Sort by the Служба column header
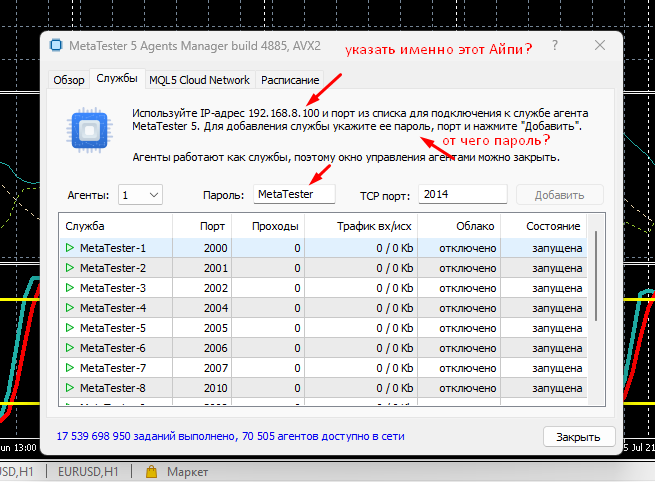655x482 pixels. pyautogui.click(x=115, y=226)
